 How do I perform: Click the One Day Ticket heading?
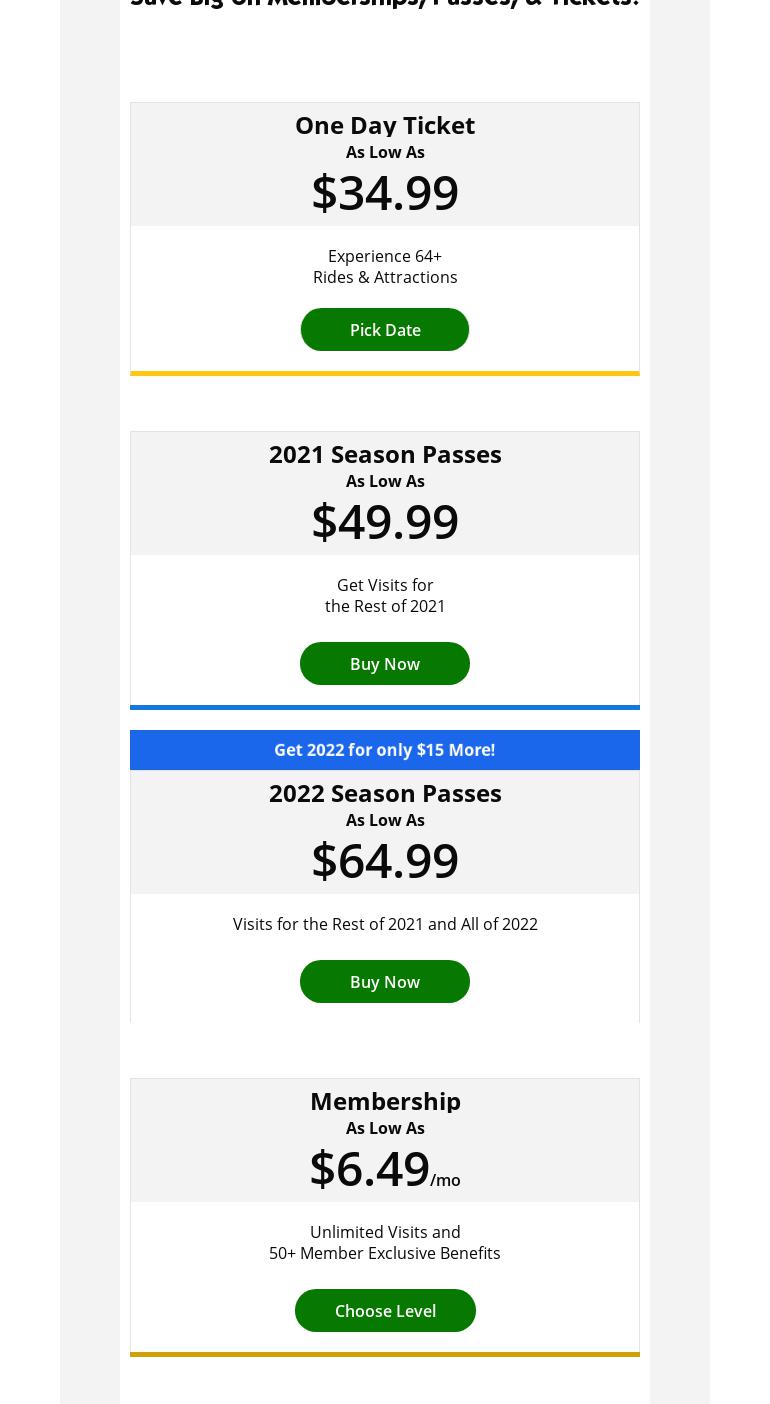tap(385, 125)
